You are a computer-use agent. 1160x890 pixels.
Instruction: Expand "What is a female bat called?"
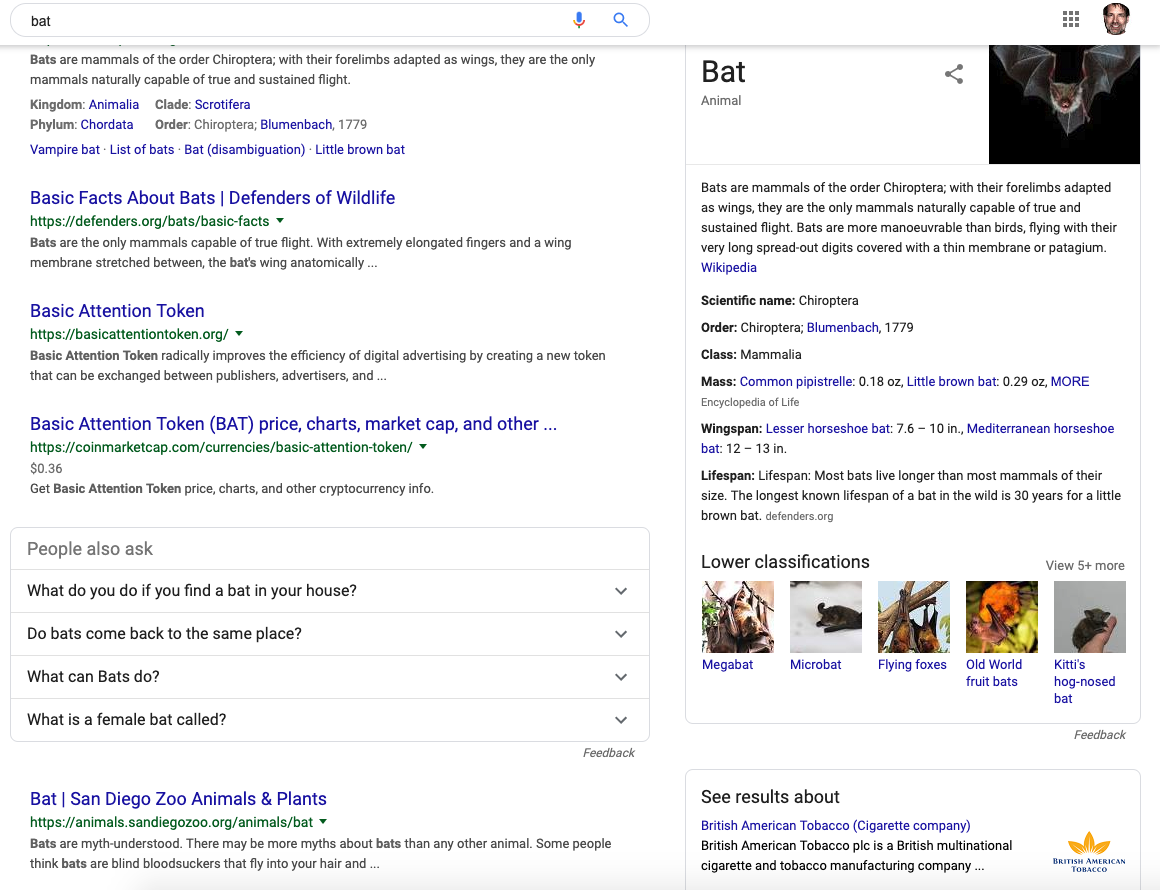[x=330, y=720]
